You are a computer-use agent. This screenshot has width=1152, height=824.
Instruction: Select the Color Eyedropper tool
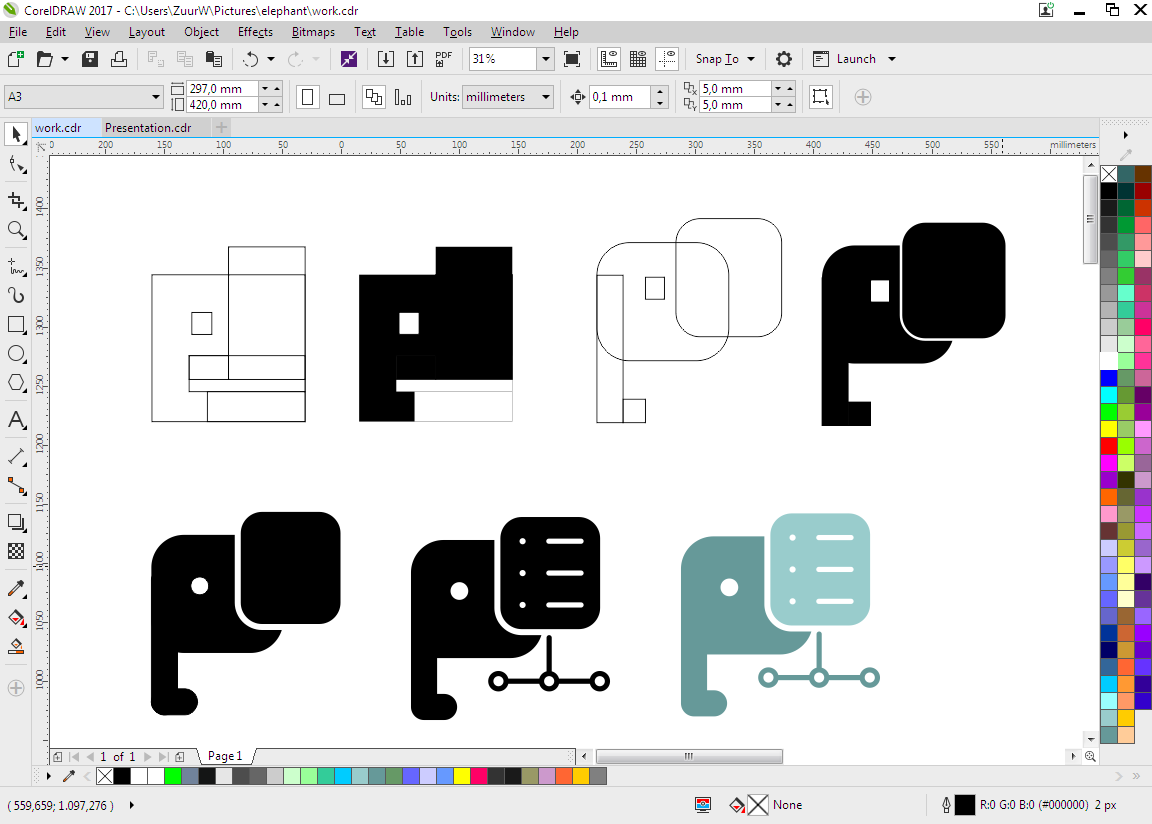tap(16, 588)
